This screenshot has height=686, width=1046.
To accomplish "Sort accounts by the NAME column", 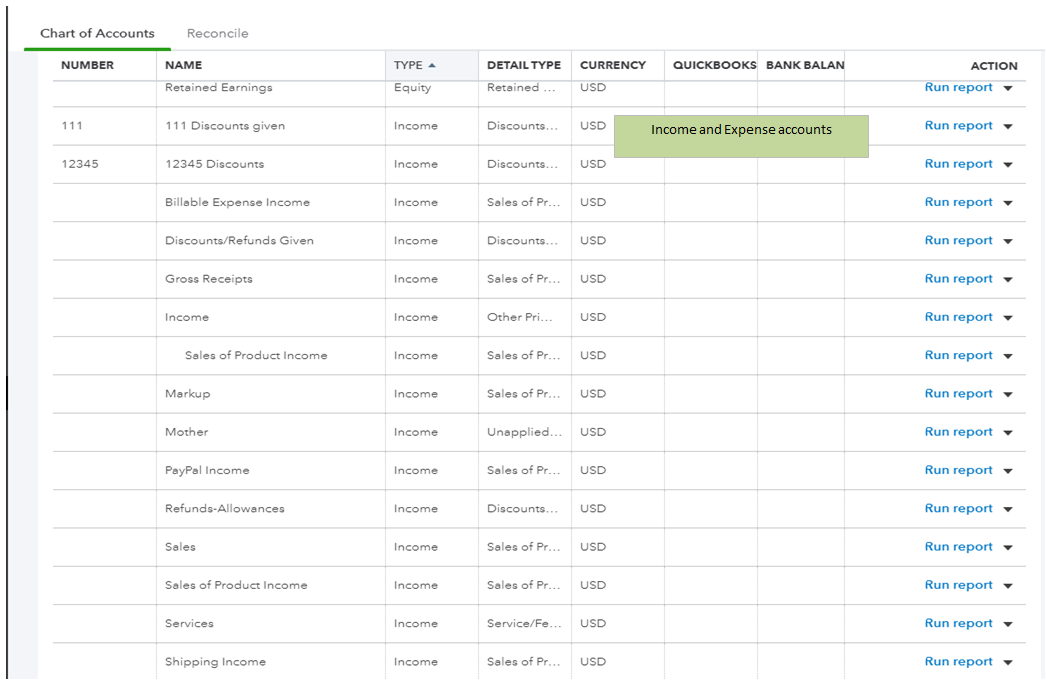I will 180,65.
